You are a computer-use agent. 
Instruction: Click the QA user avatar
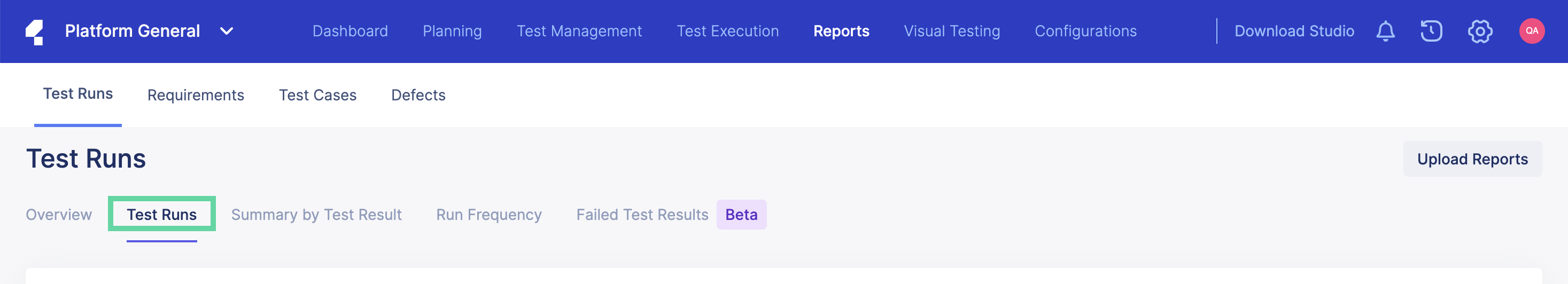click(1532, 31)
